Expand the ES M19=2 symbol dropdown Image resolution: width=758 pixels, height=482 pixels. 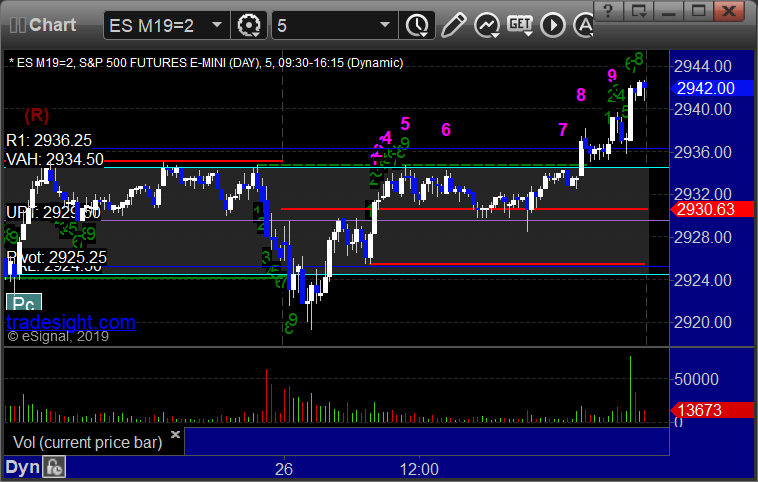pos(219,23)
